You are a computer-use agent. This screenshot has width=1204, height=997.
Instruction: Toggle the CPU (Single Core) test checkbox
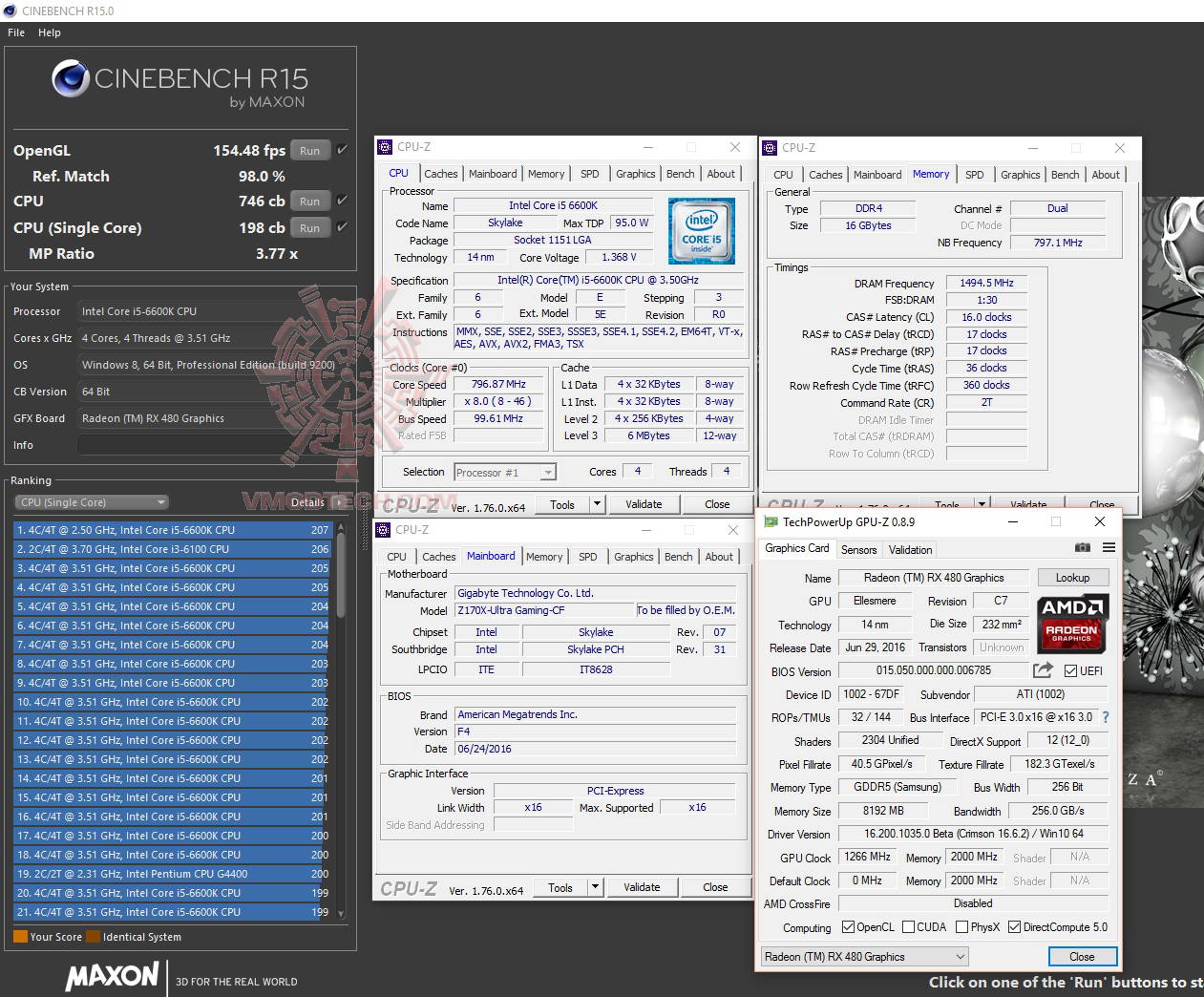(x=342, y=227)
